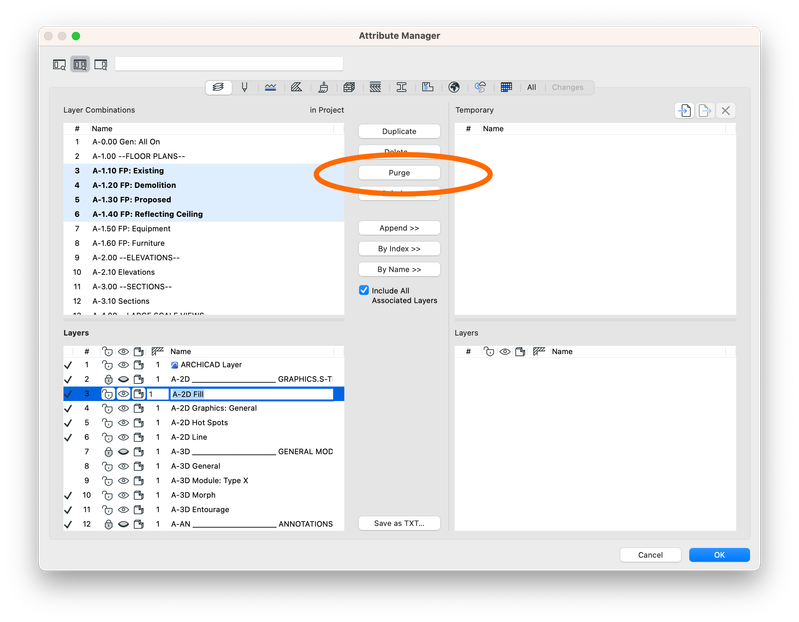Toggle visibility eye of ARCHICAD Layer
799x622 pixels.
coord(123,365)
